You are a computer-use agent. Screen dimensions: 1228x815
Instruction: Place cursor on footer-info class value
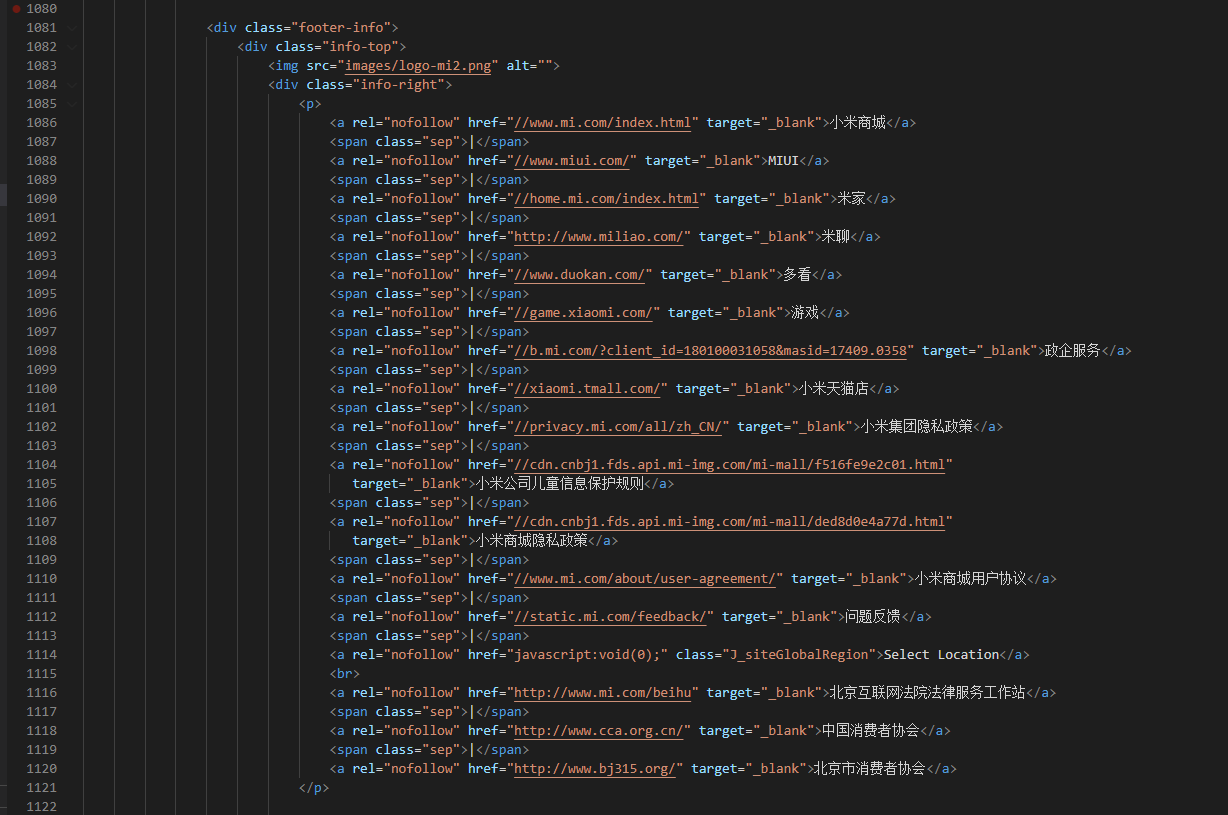(x=340, y=27)
